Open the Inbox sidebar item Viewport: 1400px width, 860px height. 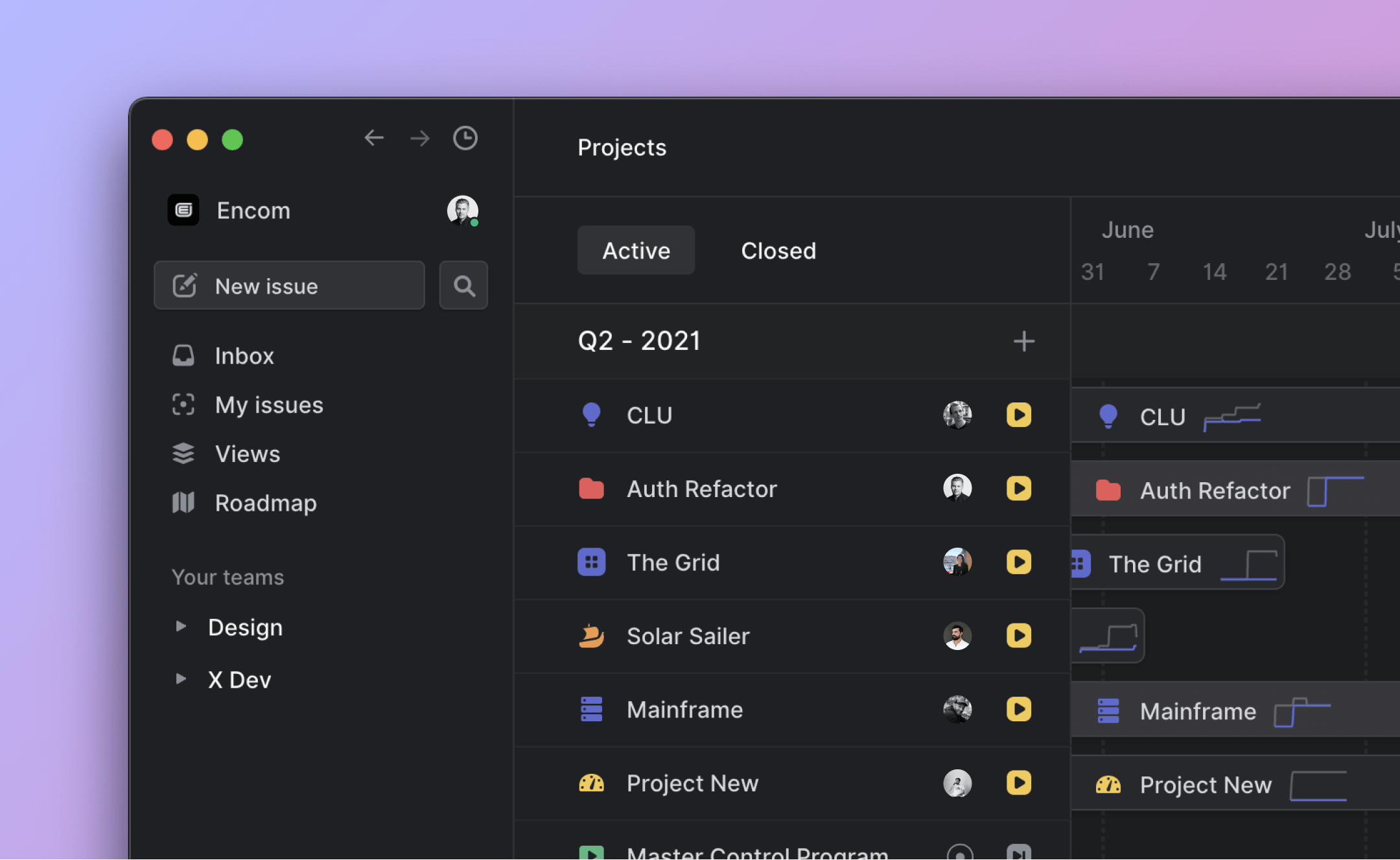(244, 356)
